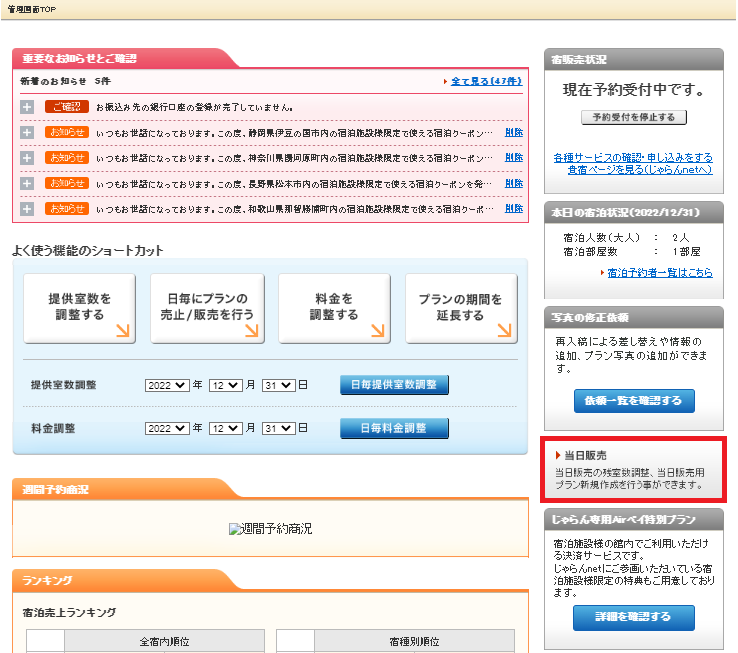Open year dropdown for 提供室数調整
Image resolution: width=738 pixels, height=653 pixels.
pyautogui.click(x=166, y=385)
